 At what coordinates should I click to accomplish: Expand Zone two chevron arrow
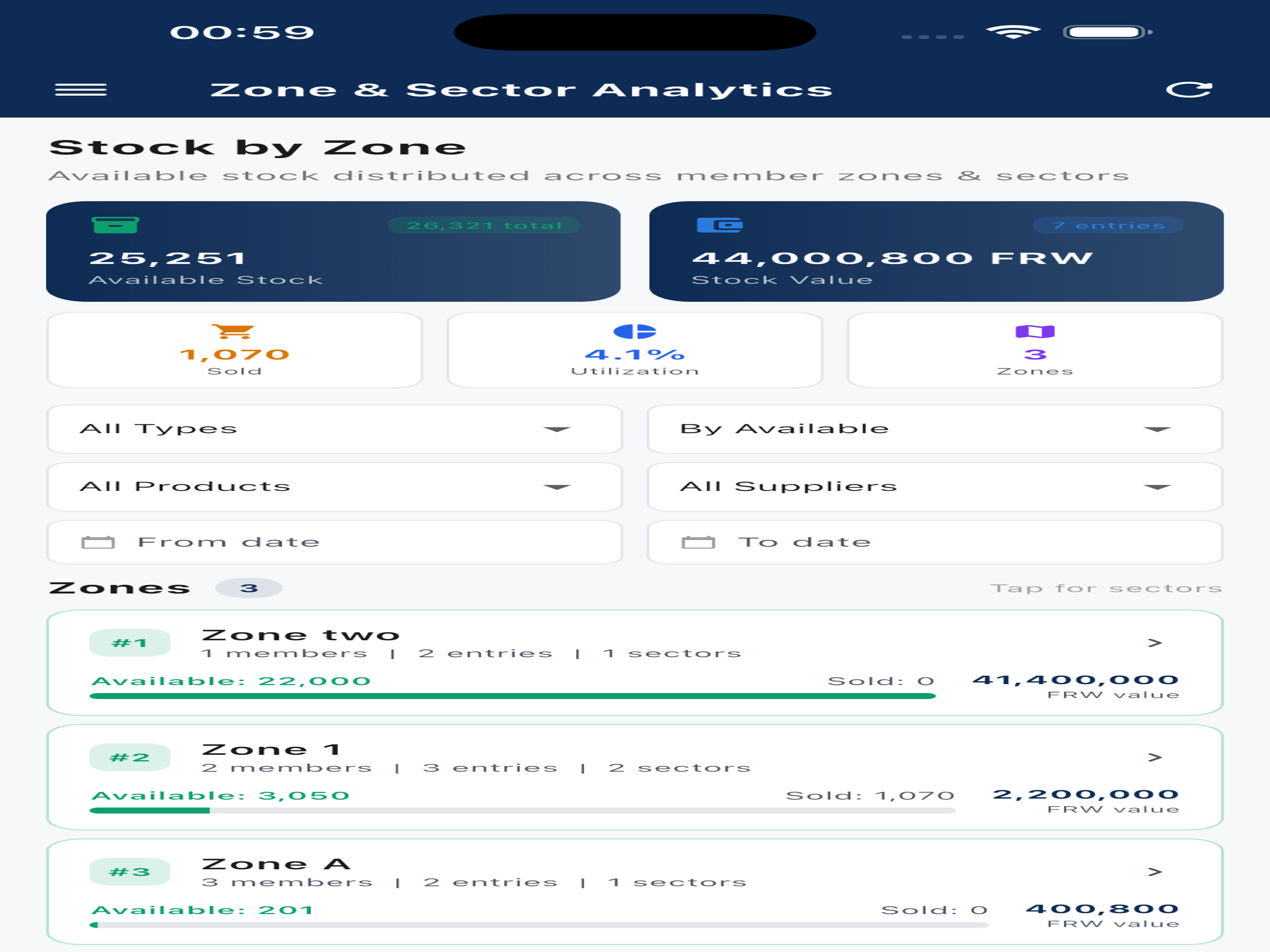(1155, 643)
